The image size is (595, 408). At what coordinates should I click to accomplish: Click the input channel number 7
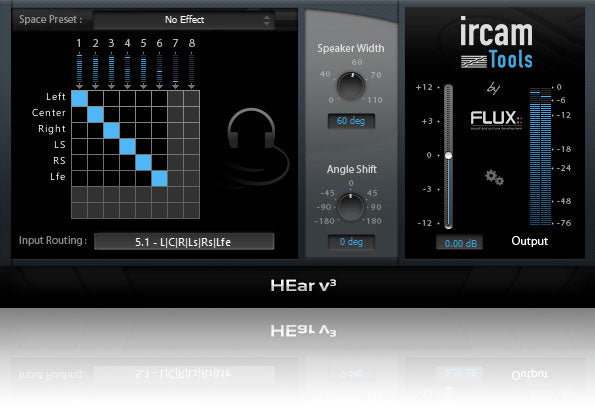(x=175, y=43)
